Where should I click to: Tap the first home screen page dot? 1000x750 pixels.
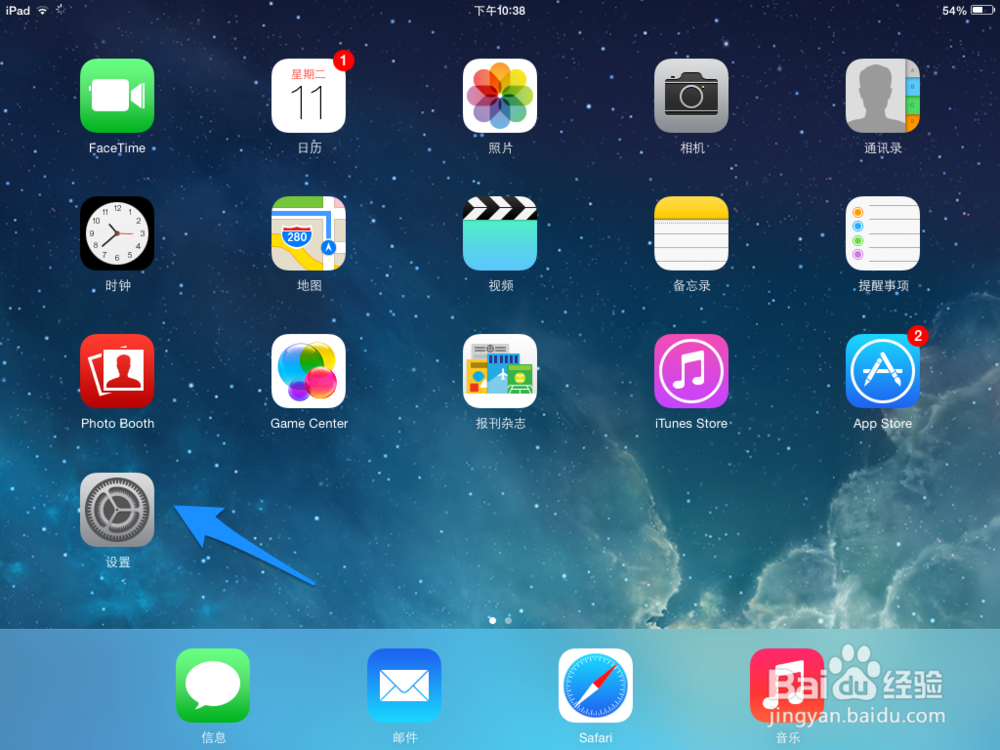click(x=492, y=620)
